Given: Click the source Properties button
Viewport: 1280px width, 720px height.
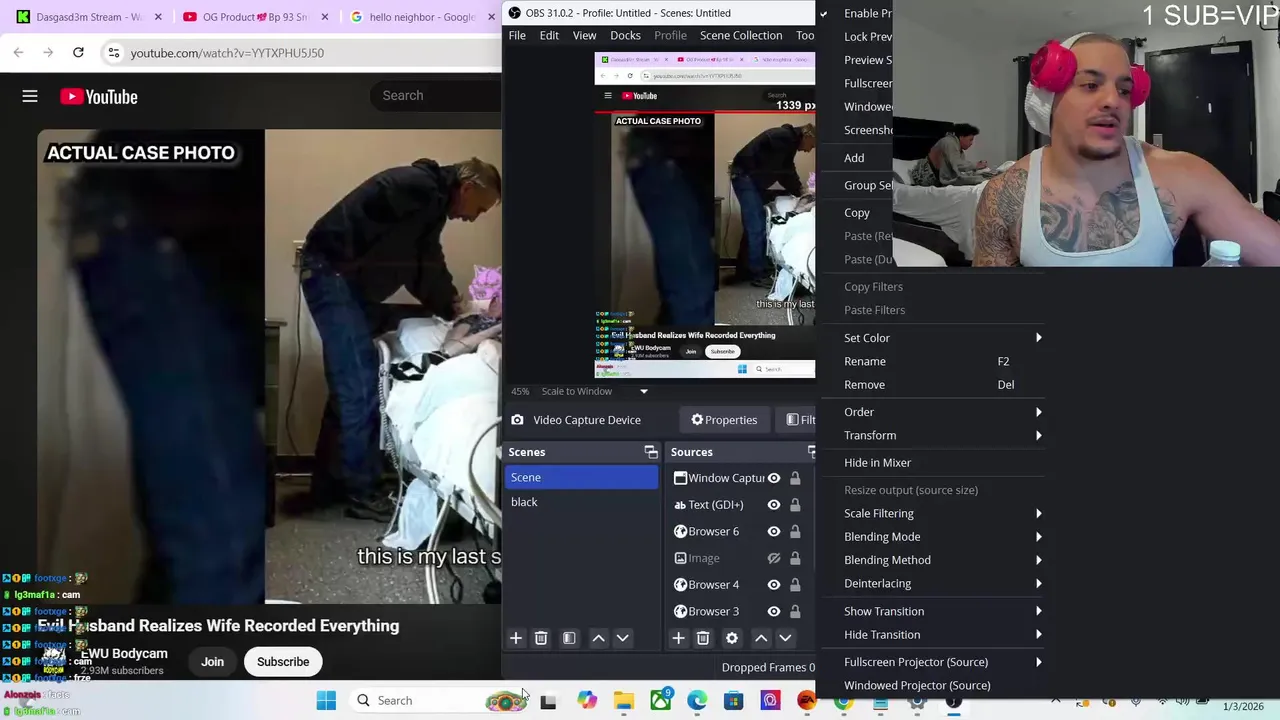Looking at the screenshot, I should pos(724,420).
